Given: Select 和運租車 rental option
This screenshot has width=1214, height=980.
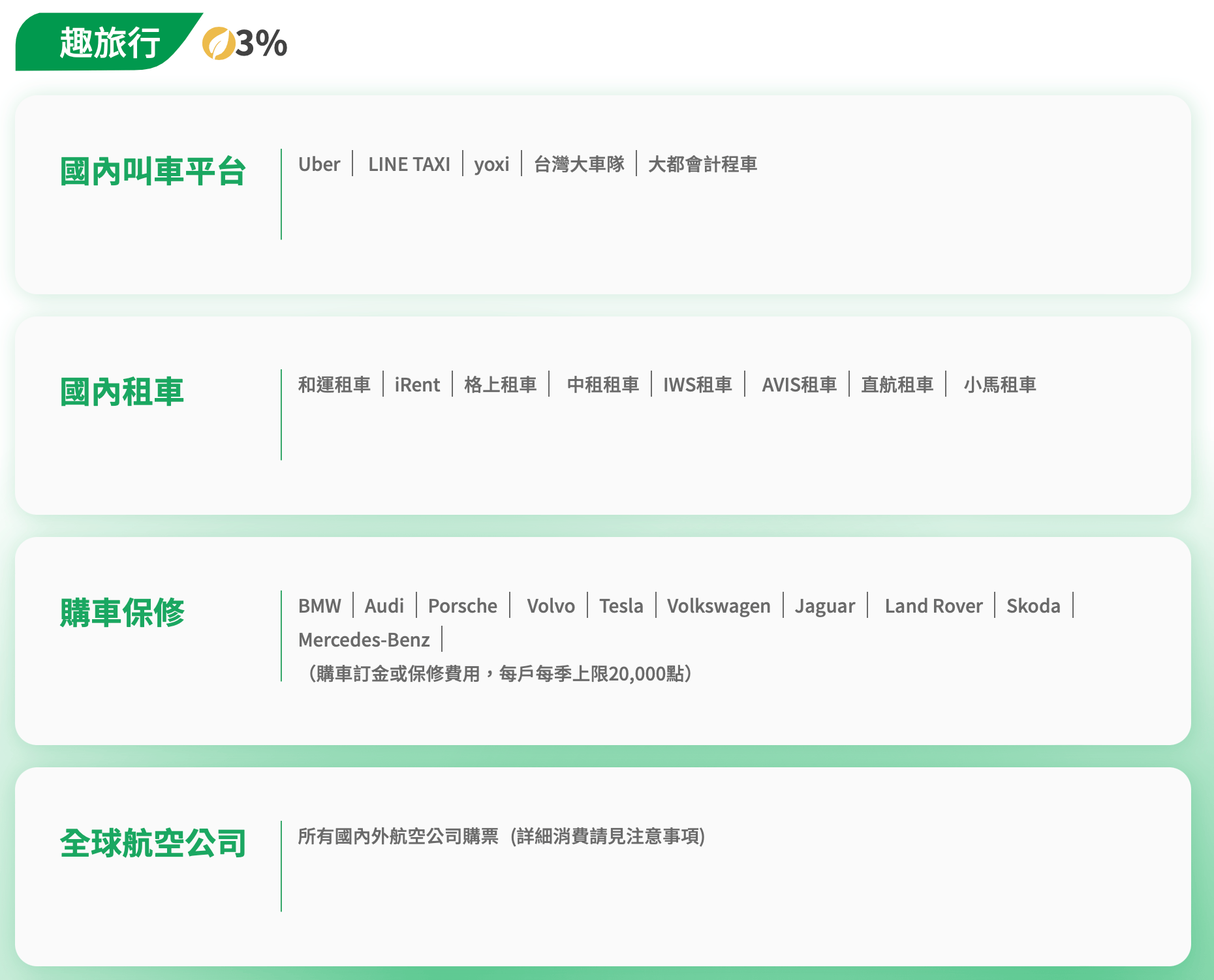Looking at the screenshot, I should (334, 385).
